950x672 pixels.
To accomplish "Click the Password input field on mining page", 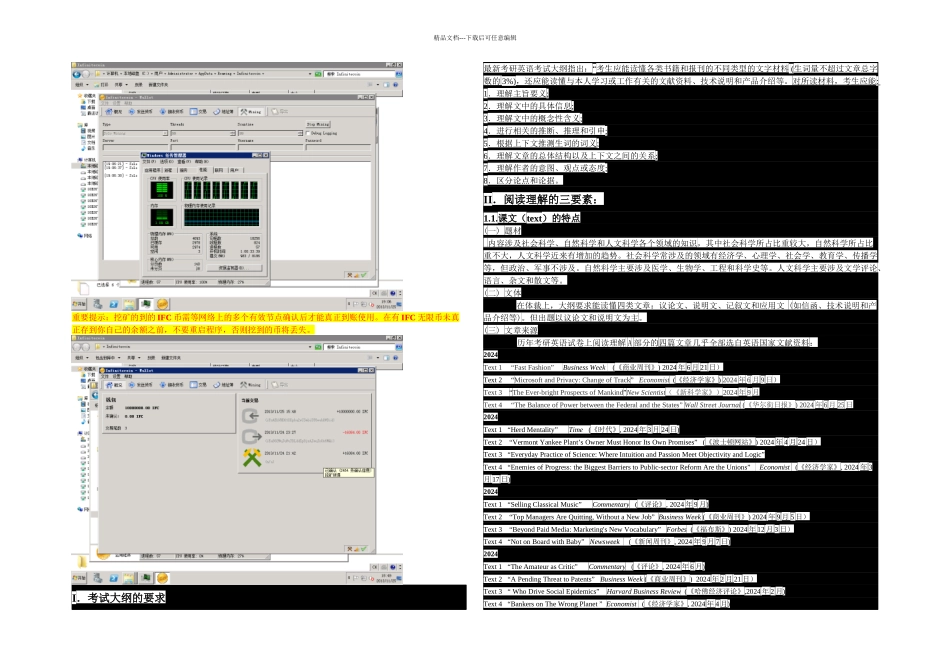I will [x=338, y=147].
